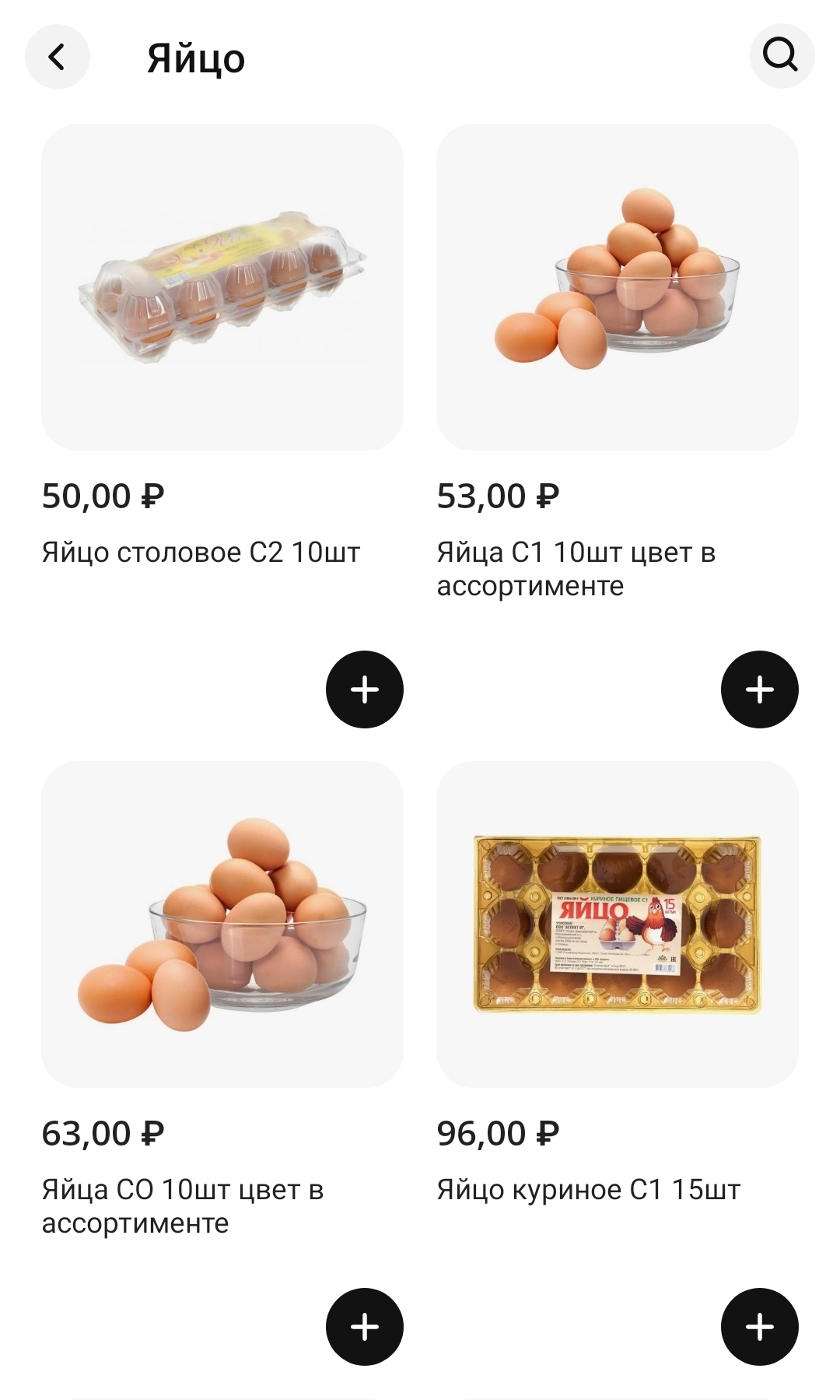
Task: Go back using the arrow icon
Action: (x=57, y=57)
